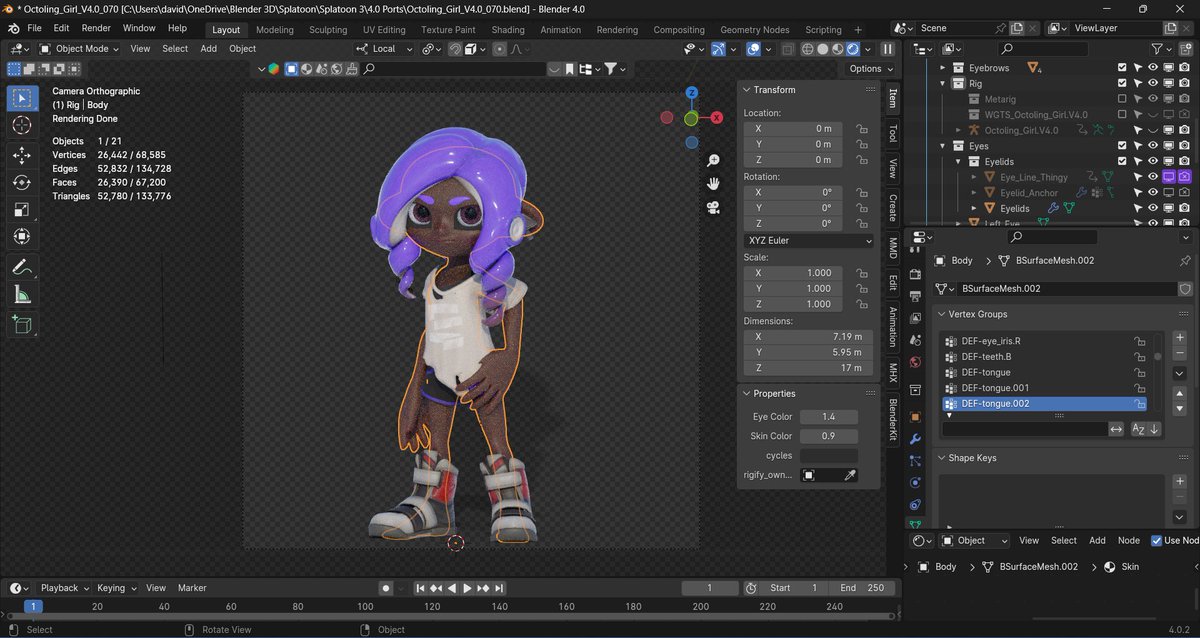Toggle the Eyes collection checkbox
The width and height of the screenshot is (1200, 638).
pos(1122,146)
